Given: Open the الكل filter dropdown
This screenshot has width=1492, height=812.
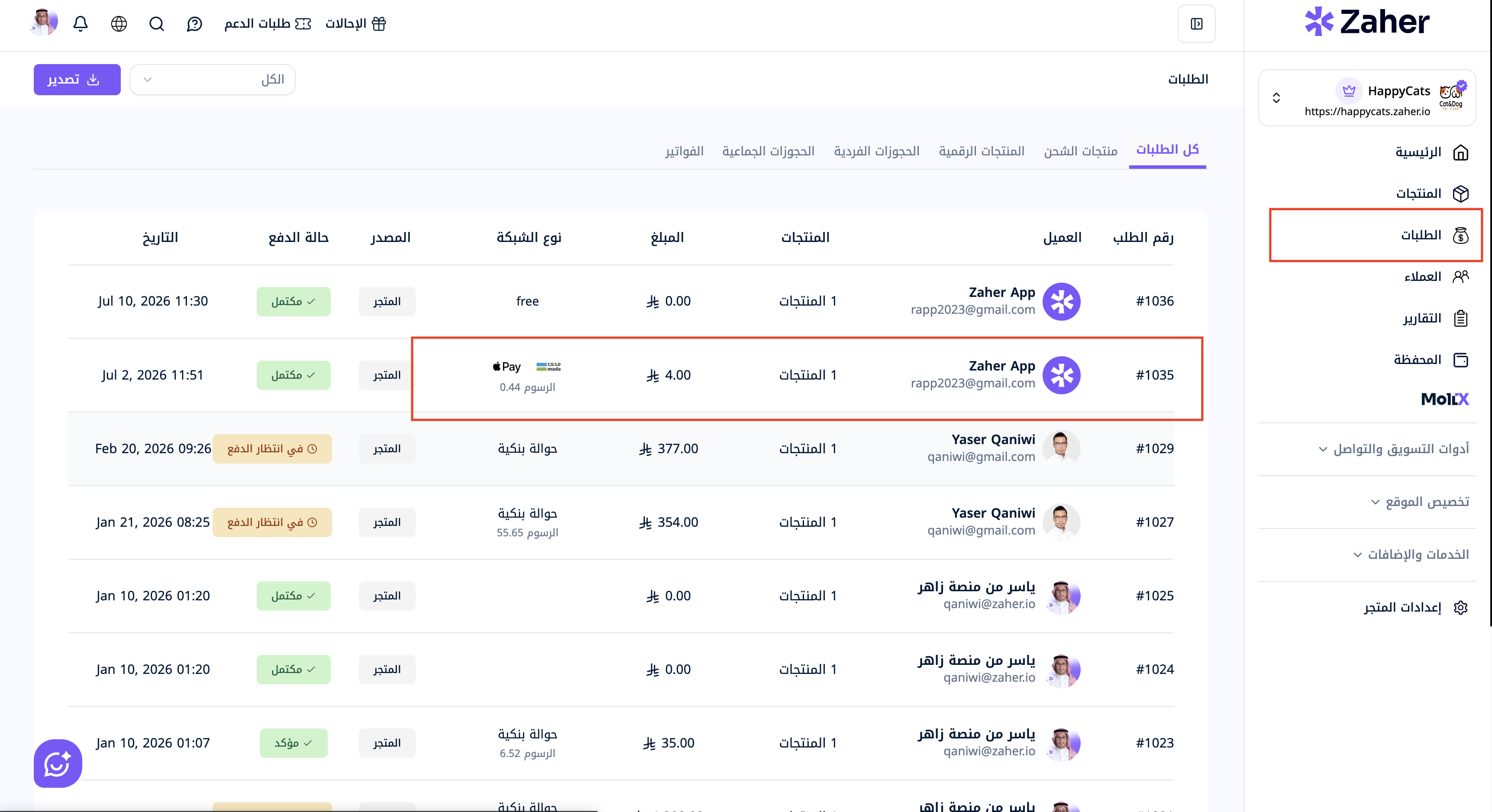Looking at the screenshot, I should [x=213, y=79].
